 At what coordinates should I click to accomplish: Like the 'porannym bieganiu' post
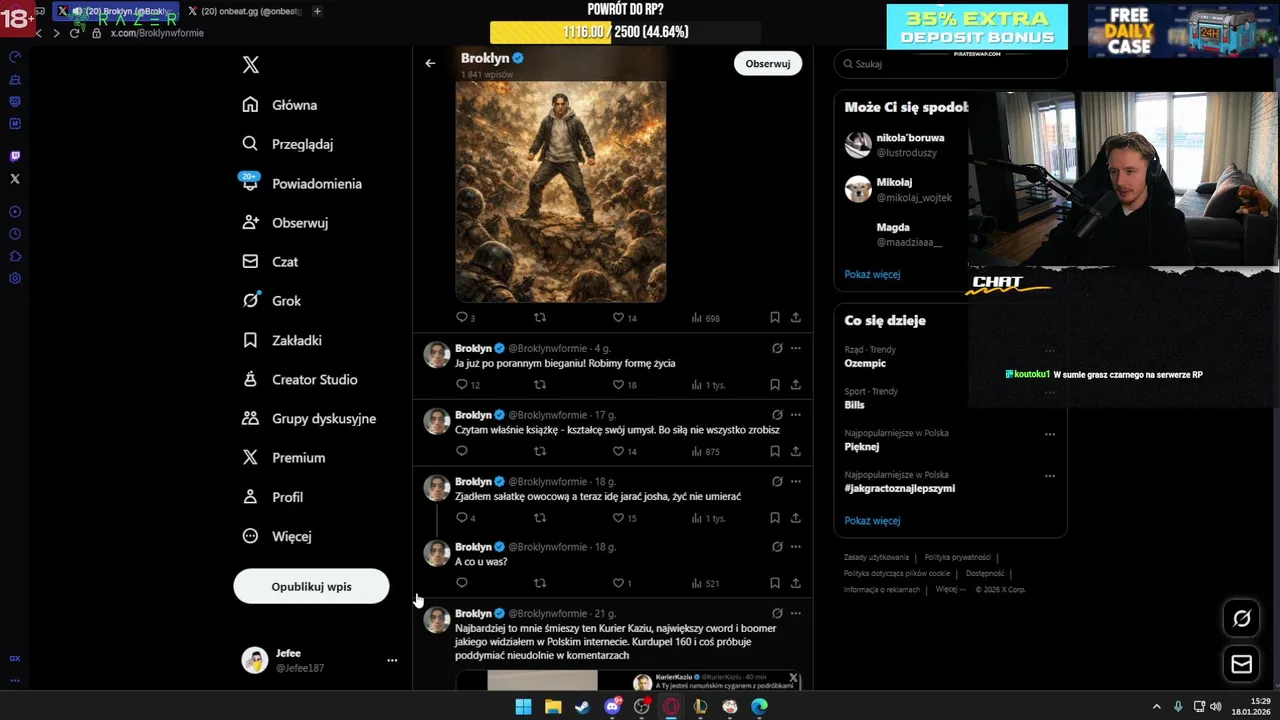pyautogui.click(x=618, y=384)
